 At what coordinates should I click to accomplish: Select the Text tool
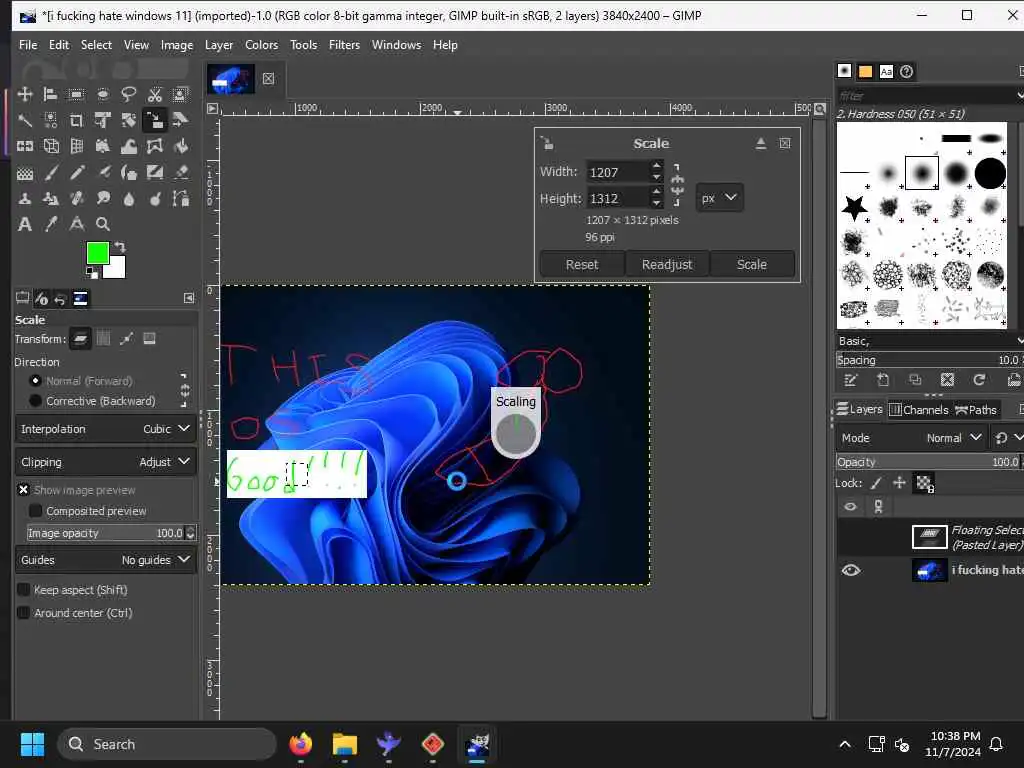(x=25, y=224)
